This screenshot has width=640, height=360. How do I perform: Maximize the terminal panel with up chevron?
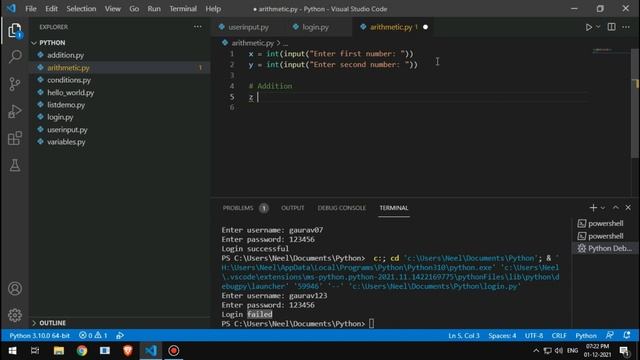(x=616, y=208)
